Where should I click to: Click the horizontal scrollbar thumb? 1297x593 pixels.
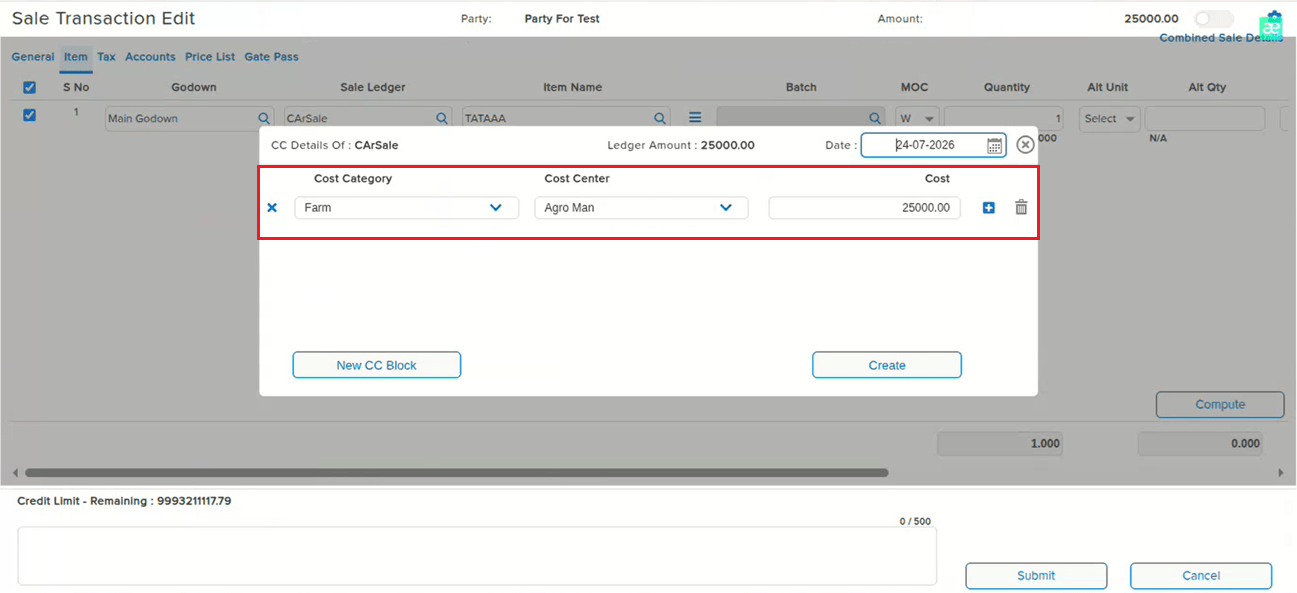(x=456, y=472)
